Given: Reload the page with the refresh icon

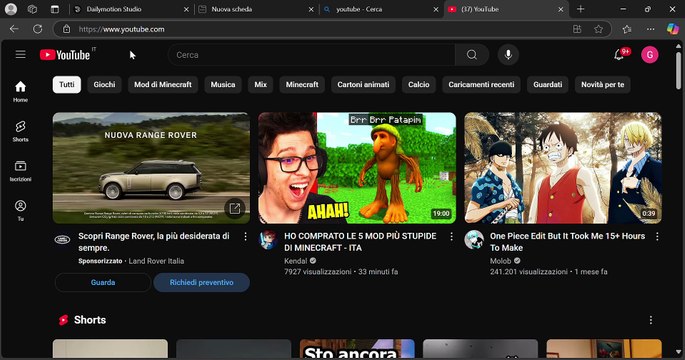Looking at the screenshot, I should [x=38, y=29].
